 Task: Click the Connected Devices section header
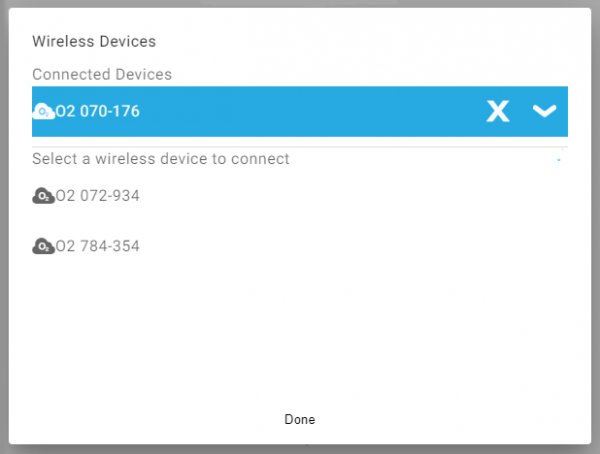(102, 75)
